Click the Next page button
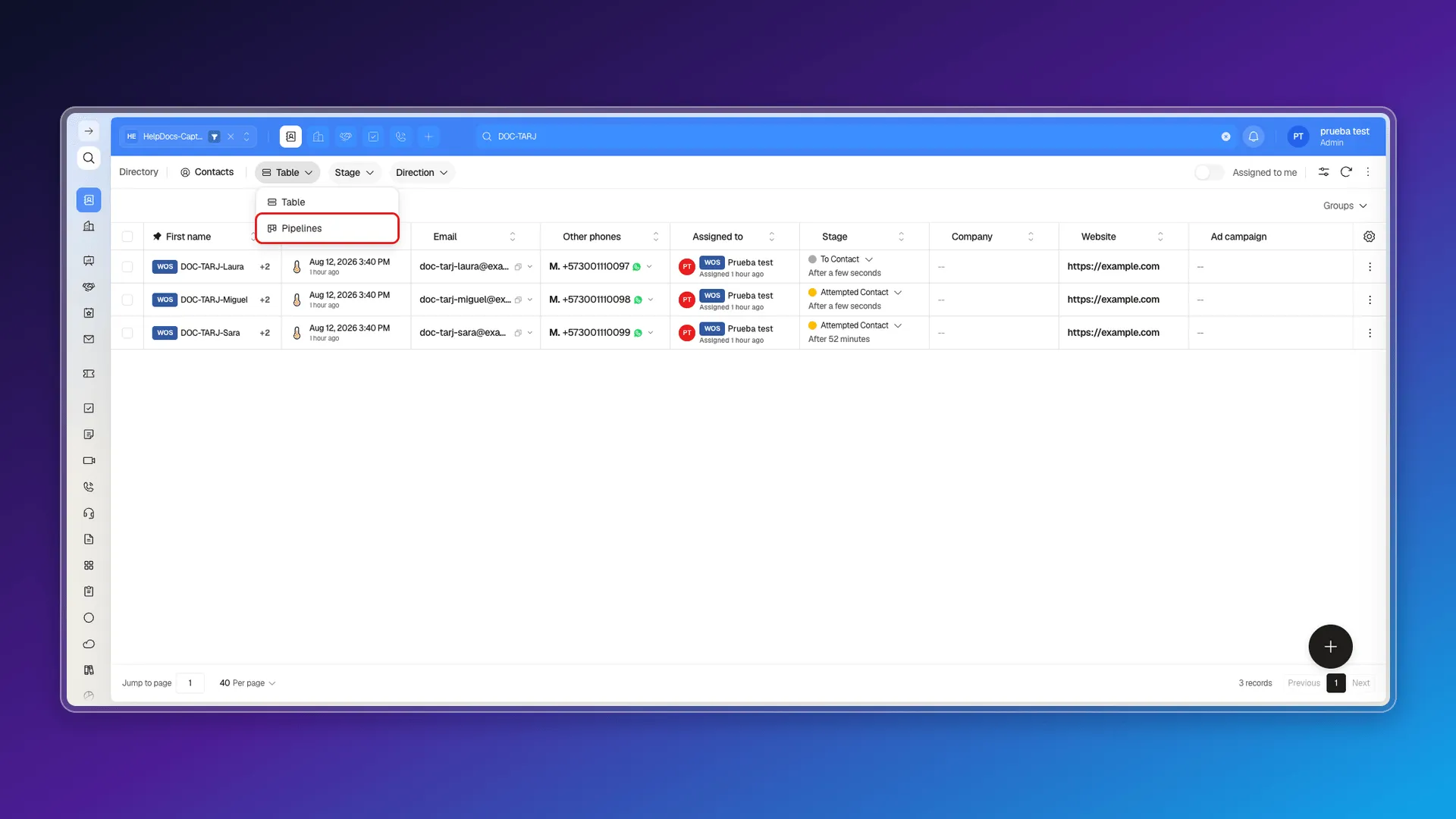The height and width of the screenshot is (819, 1456). pos(1360,683)
